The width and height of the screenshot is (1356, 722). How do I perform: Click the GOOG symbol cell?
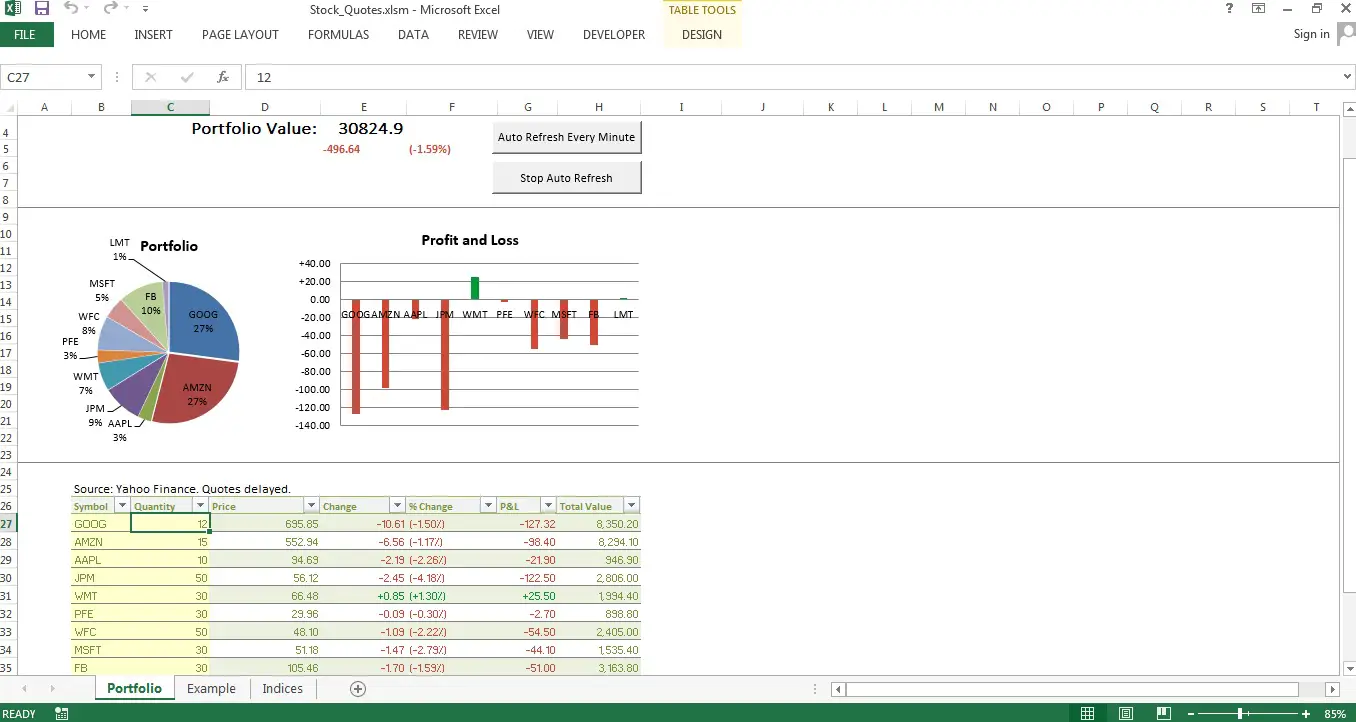101,524
